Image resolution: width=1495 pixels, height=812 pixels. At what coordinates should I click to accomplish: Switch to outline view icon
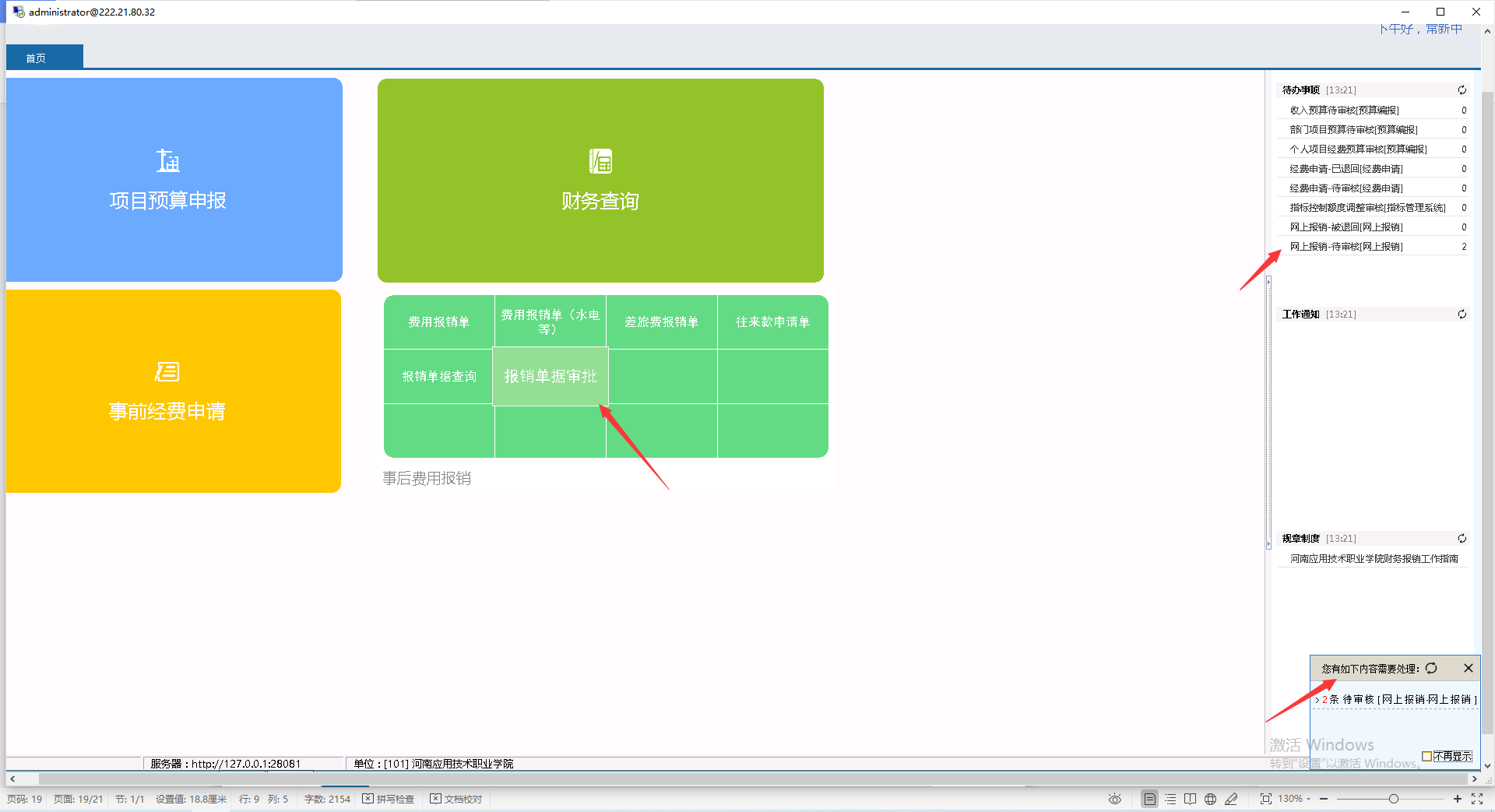point(1170,799)
